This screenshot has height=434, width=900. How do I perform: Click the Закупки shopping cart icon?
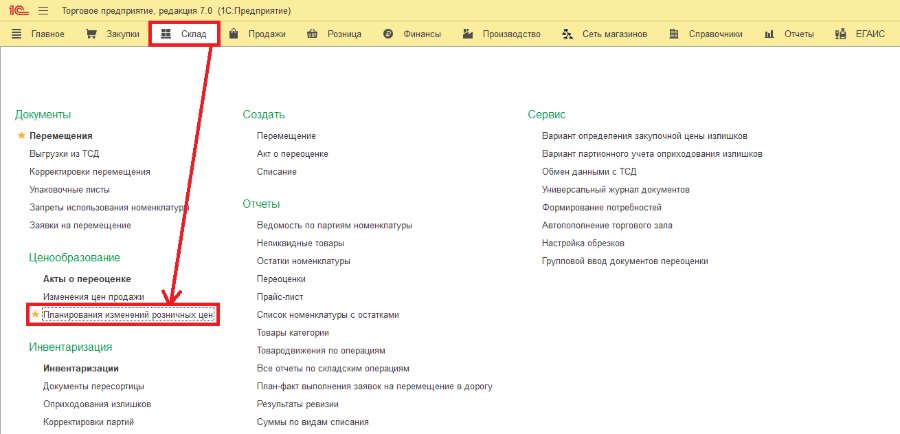pyautogui.click(x=91, y=34)
